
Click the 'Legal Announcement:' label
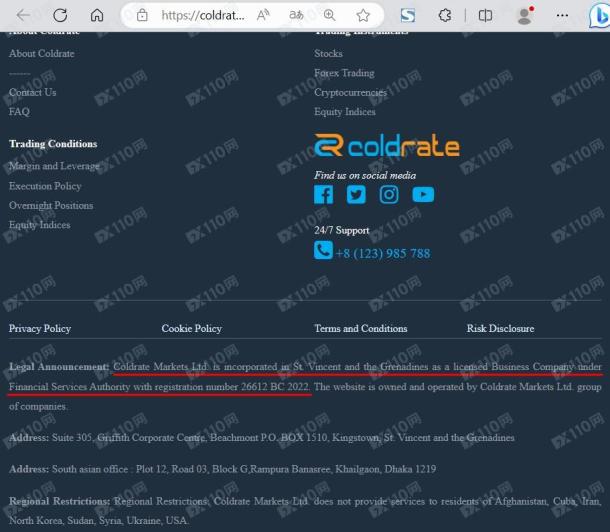(x=59, y=367)
